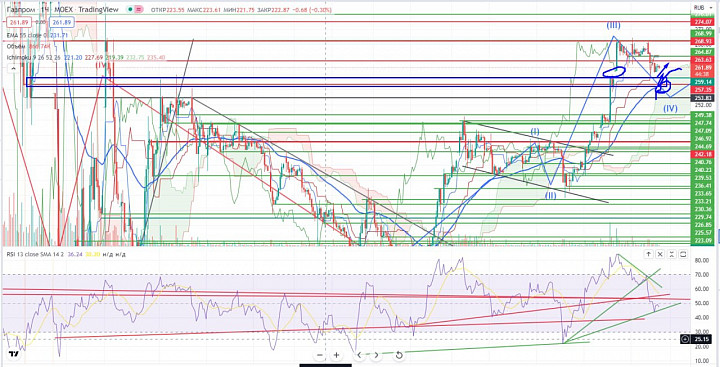The height and width of the screenshot is (367, 720).
Task: Collapse the indicator legend with the chevron
Action: 13,68
